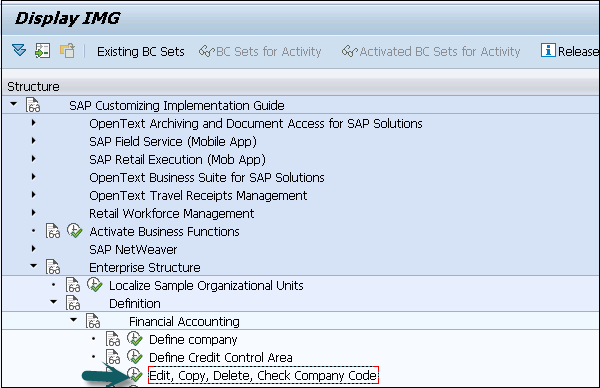The height and width of the screenshot is (388, 600).
Task: Select Edit, Copy, Delete, Check Company Code text
Action: tap(263, 375)
